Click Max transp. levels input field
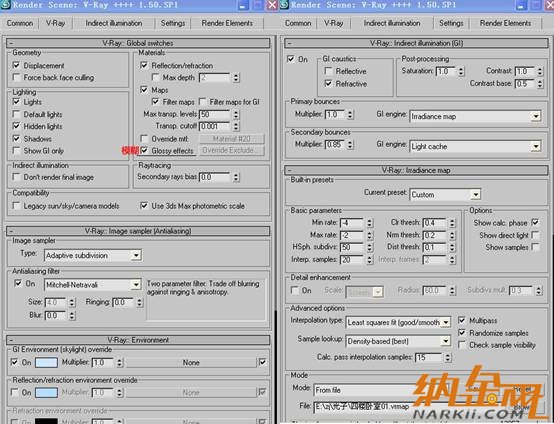Image resolution: width=554 pixels, height=424 pixels. pyautogui.click(x=215, y=114)
